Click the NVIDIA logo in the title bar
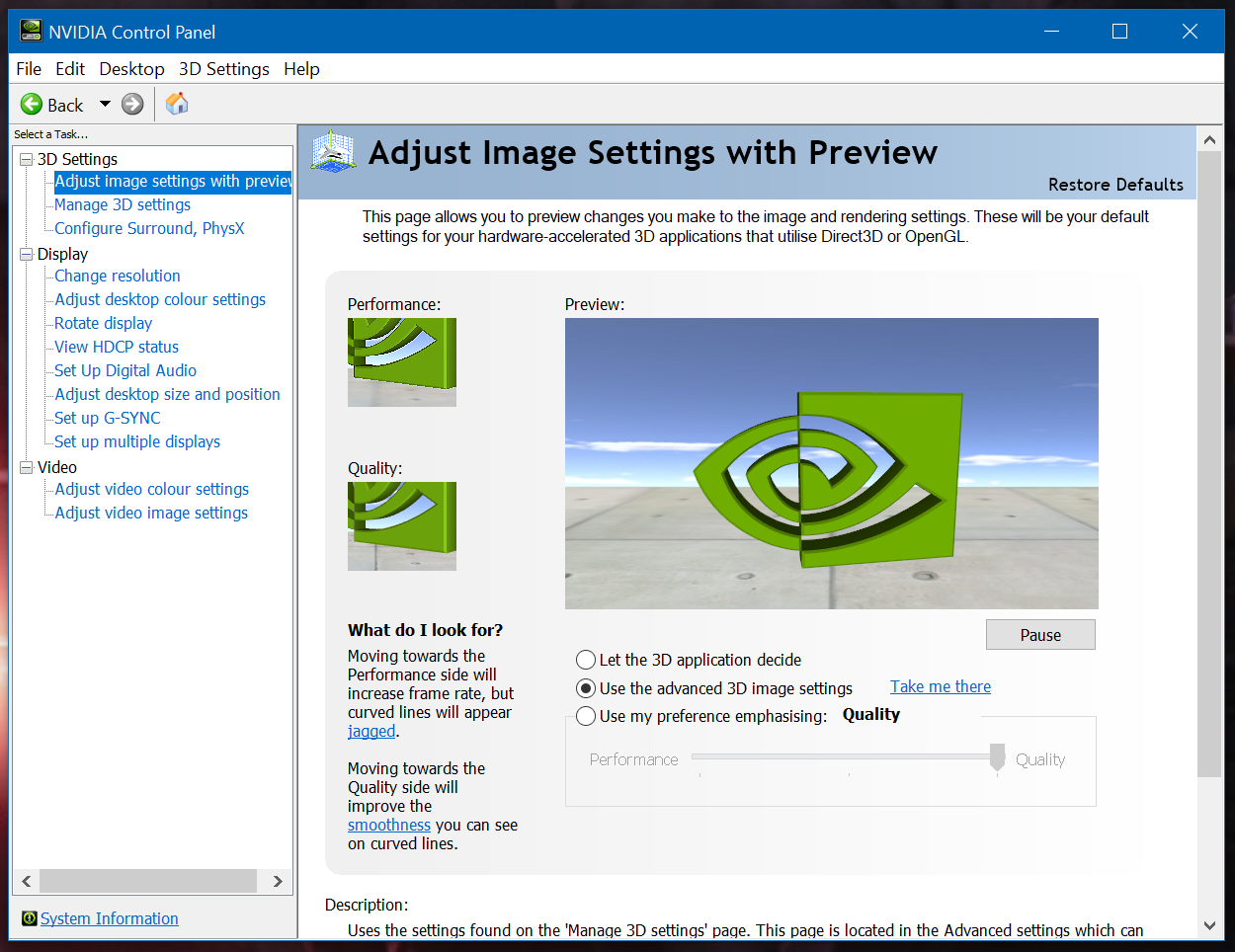 pyautogui.click(x=30, y=31)
